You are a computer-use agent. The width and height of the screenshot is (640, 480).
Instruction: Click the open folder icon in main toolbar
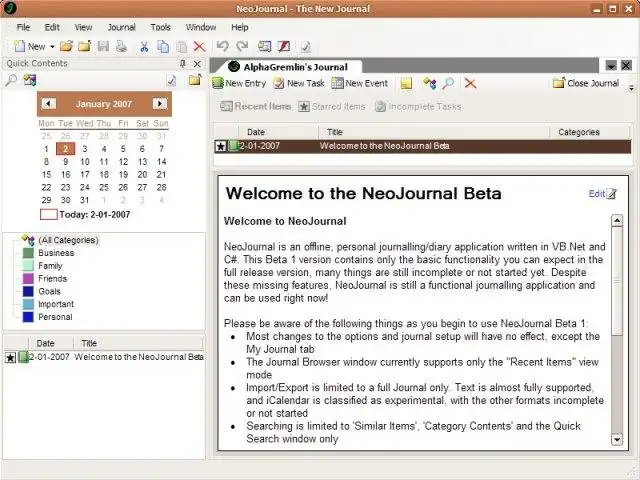tap(67, 46)
